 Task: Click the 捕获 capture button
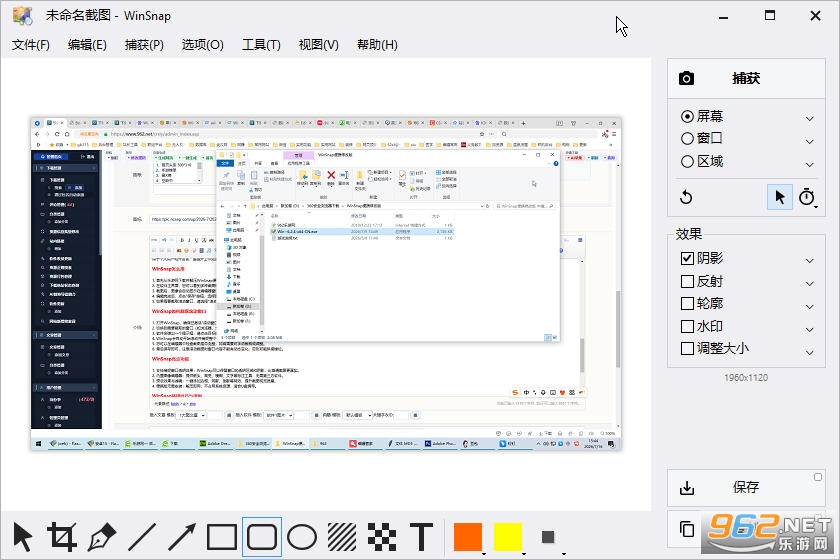pos(746,78)
